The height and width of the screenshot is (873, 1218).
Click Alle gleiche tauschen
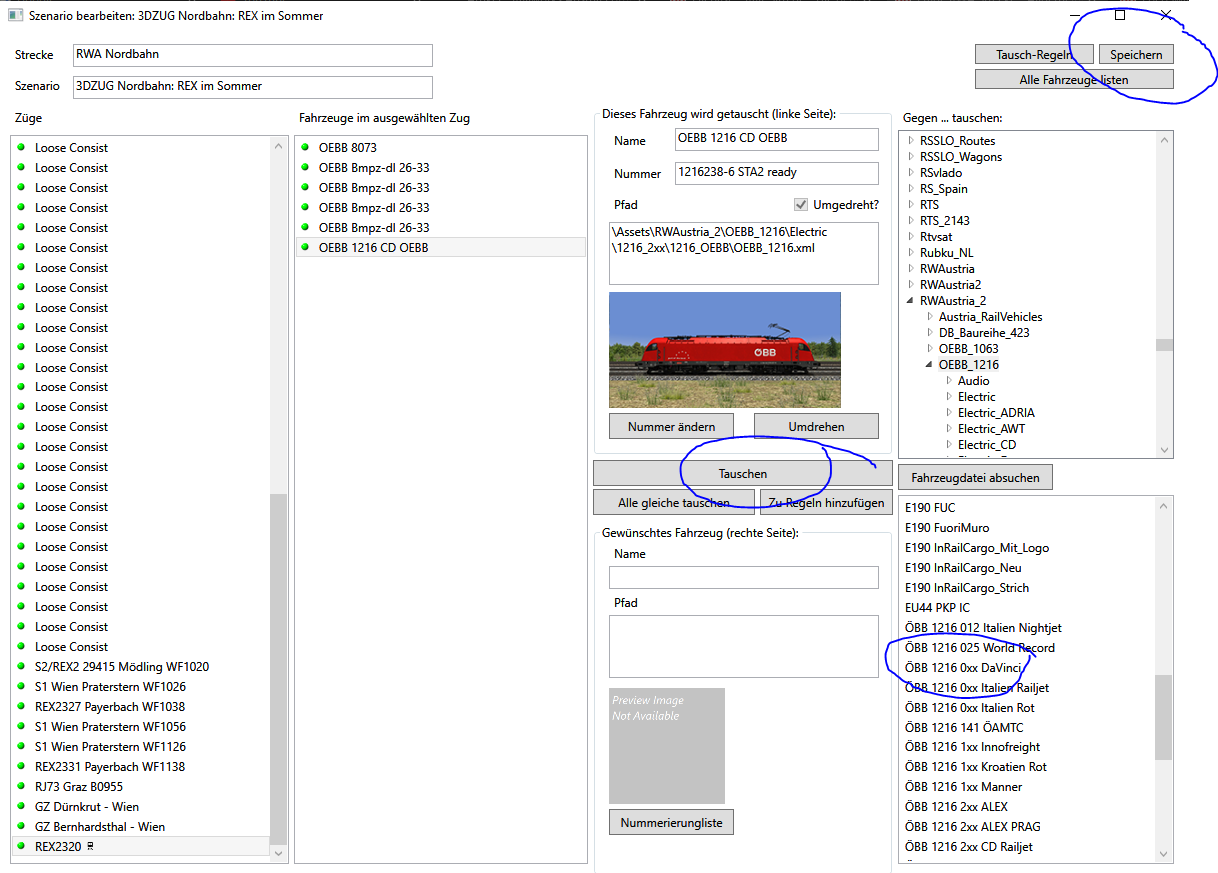pos(673,502)
